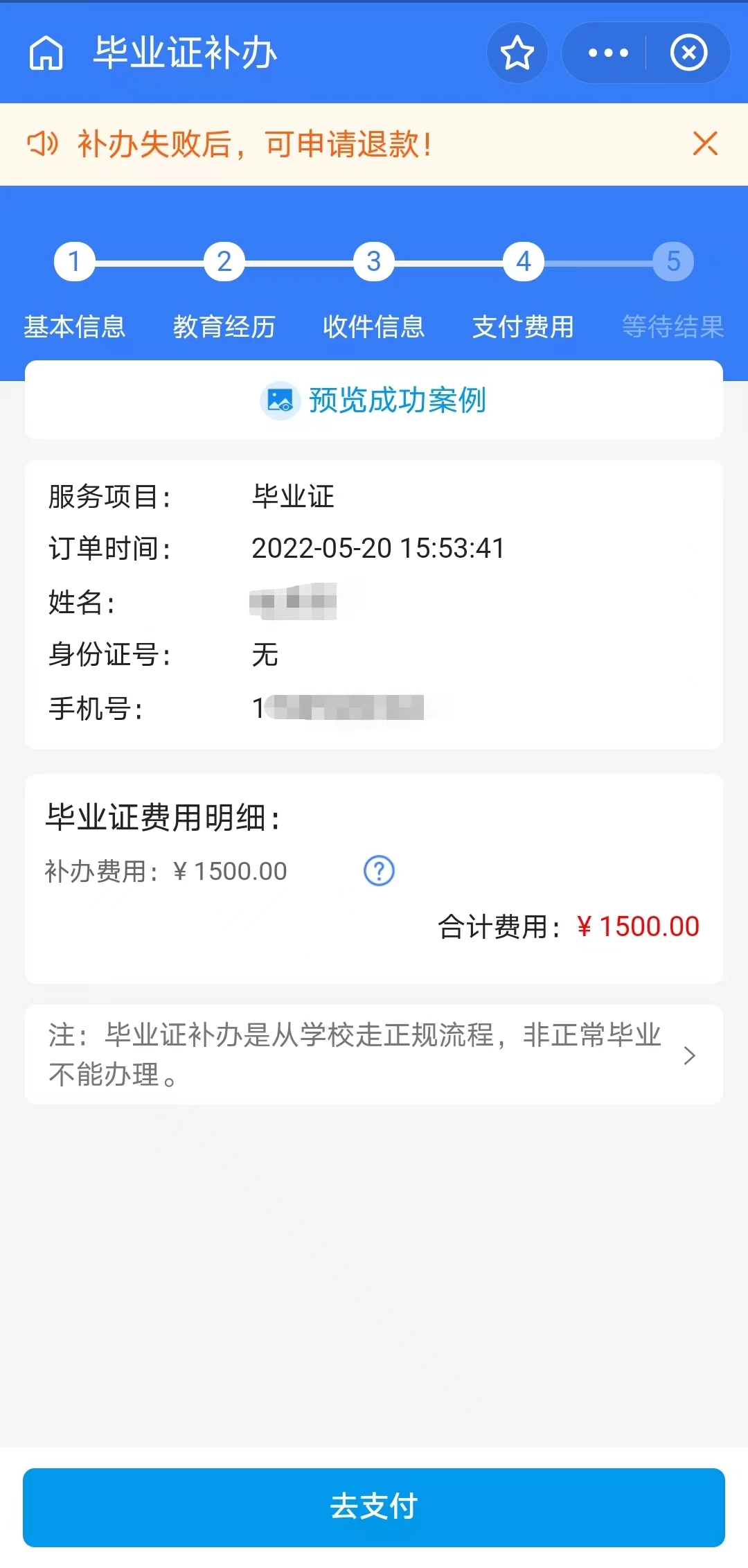Viewport: 748px width, 1568px height.
Task: Select step 3 收件信息 circle
Action: pos(374,261)
